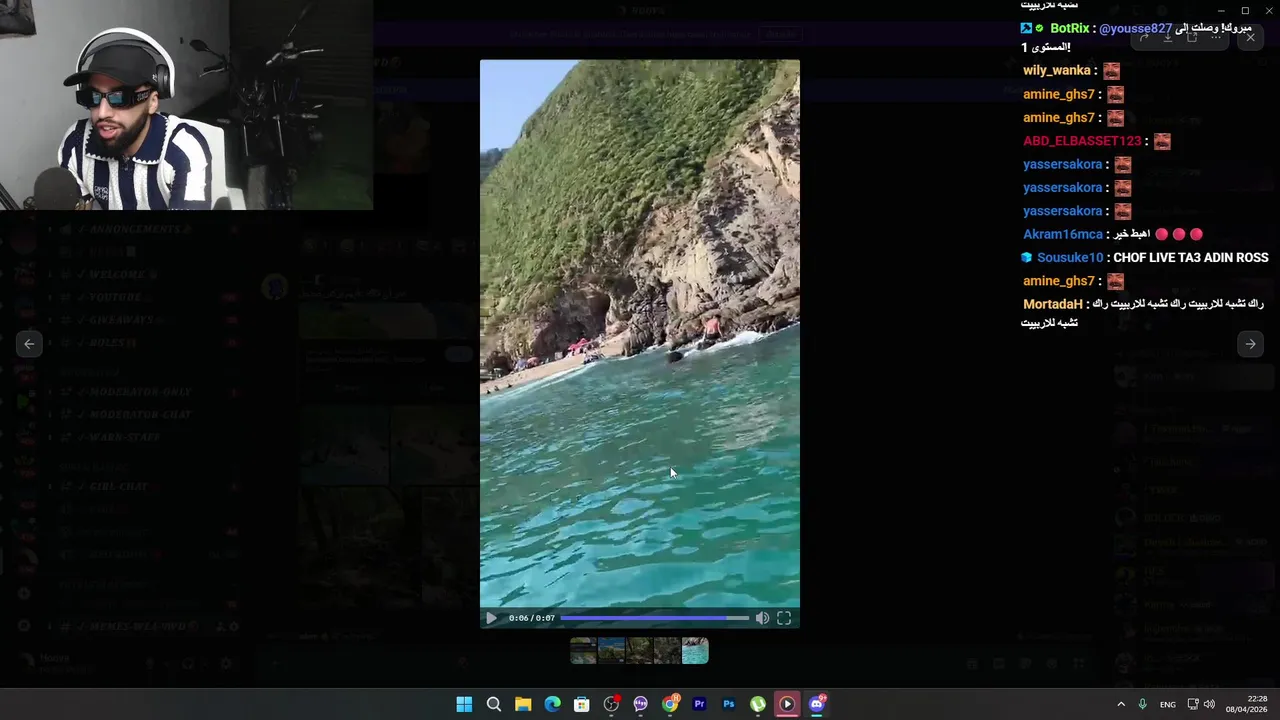This screenshot has height=720, width=1280.
Task: Close the media viewer with the X
Action: click(x=1250, y=38)
